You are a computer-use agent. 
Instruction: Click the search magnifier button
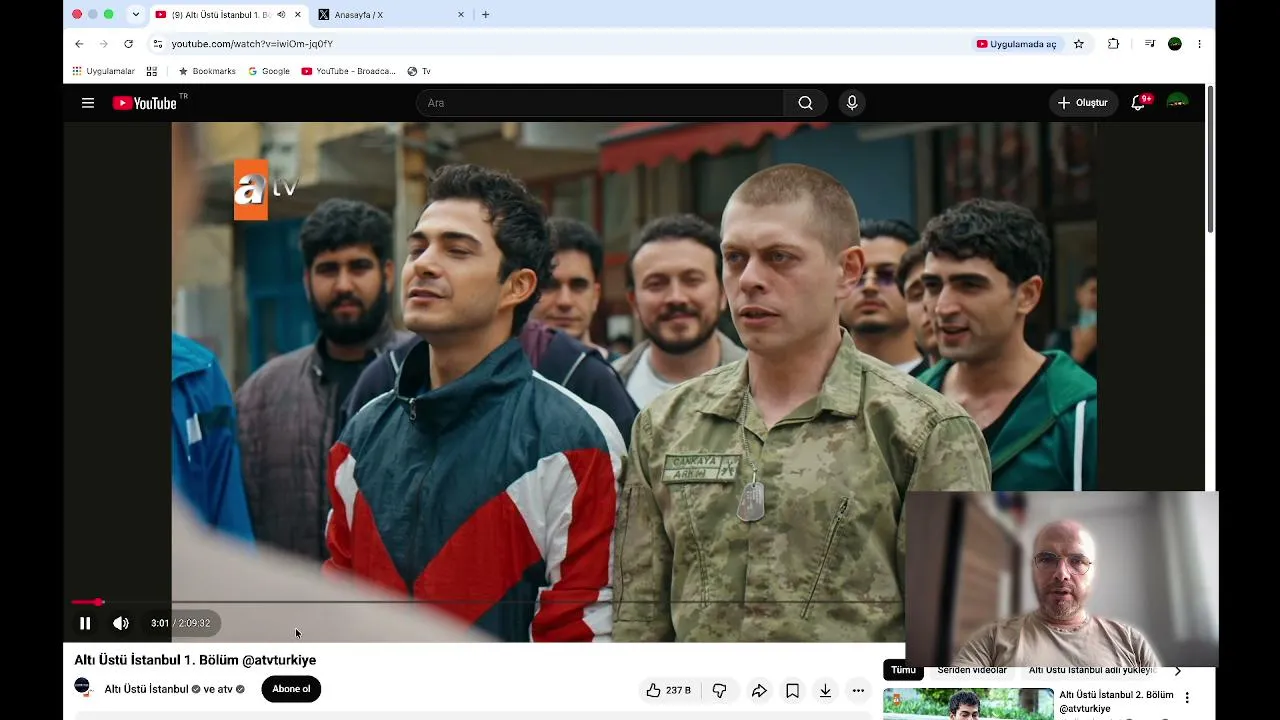point(805,103)
